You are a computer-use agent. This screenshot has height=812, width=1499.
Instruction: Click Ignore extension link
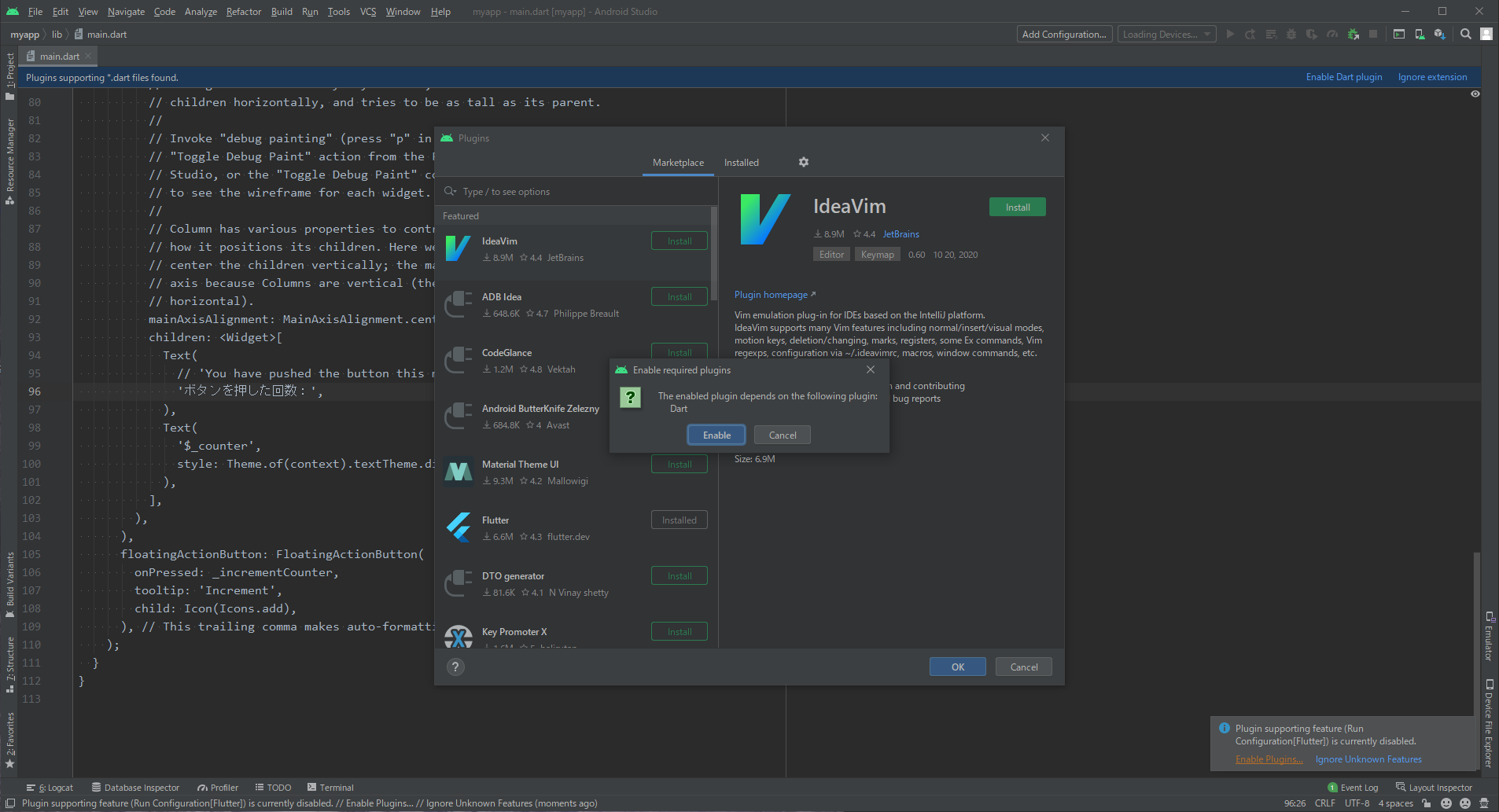click(1432, 77)
